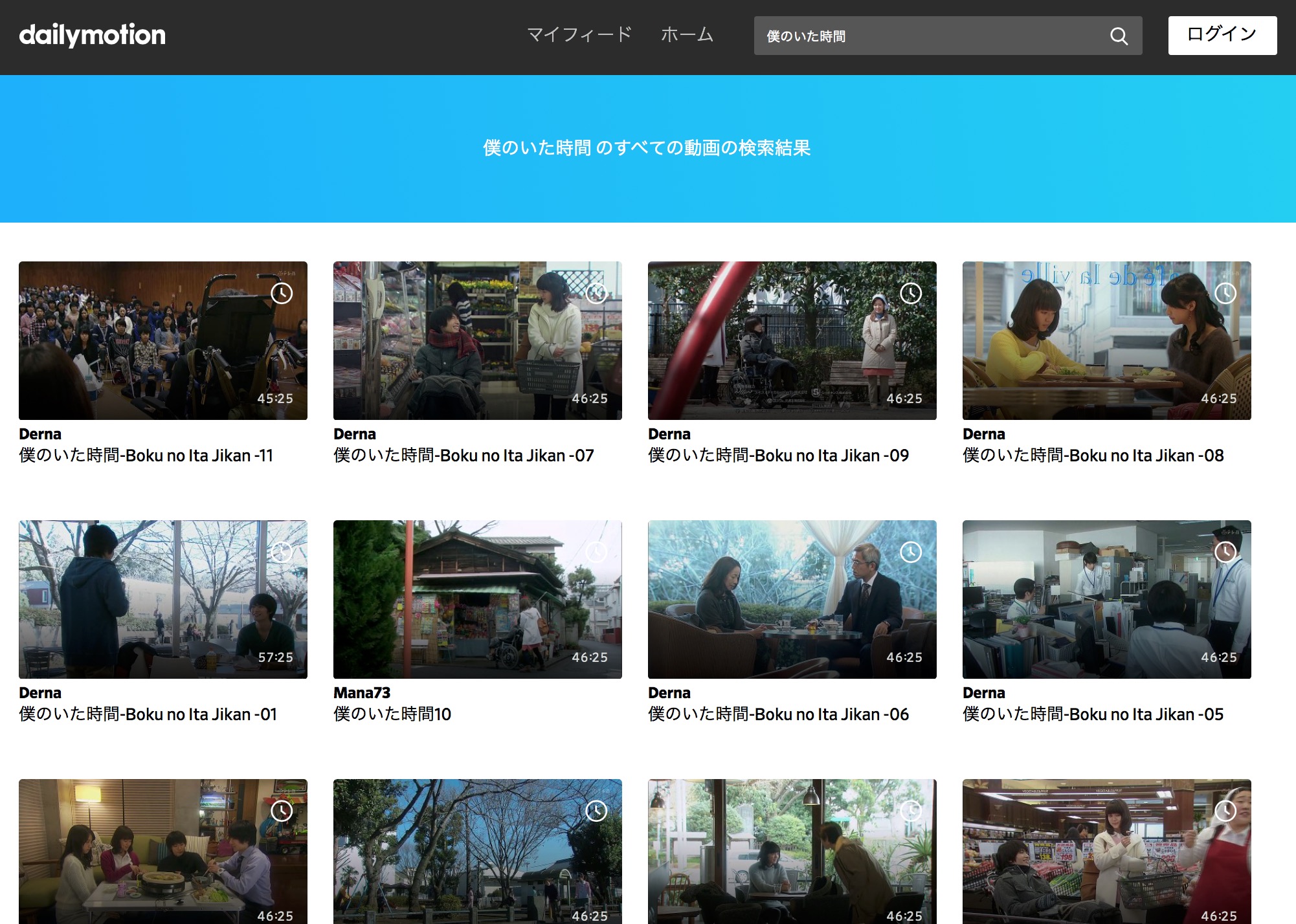This screenshot has width=1296, height=924.
Task: Click watch later icon on bare trees park thumbnail
Action: pyautogui.click(x=596, y=811)
